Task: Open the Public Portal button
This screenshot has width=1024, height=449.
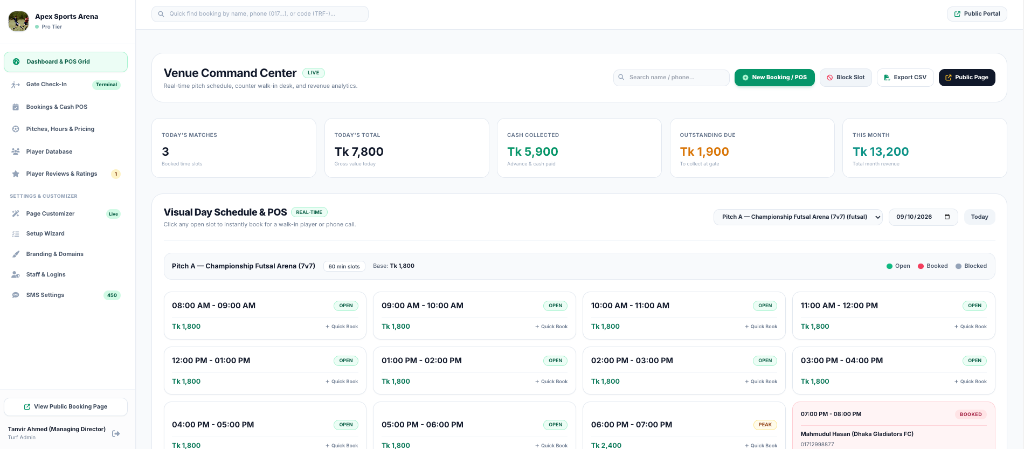Action: 977,14
